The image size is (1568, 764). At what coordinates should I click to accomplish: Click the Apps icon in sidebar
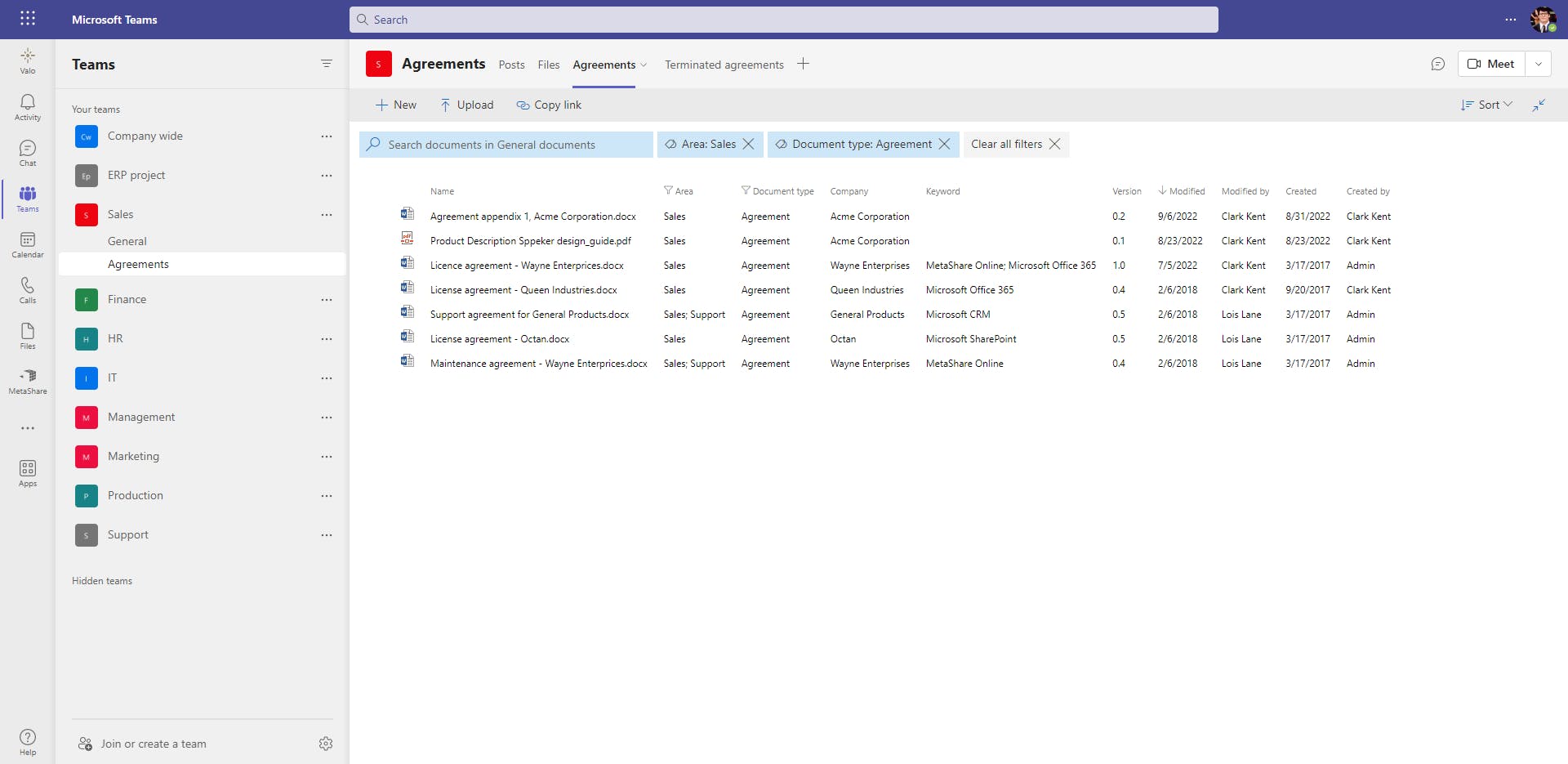(x=28, y=472)
